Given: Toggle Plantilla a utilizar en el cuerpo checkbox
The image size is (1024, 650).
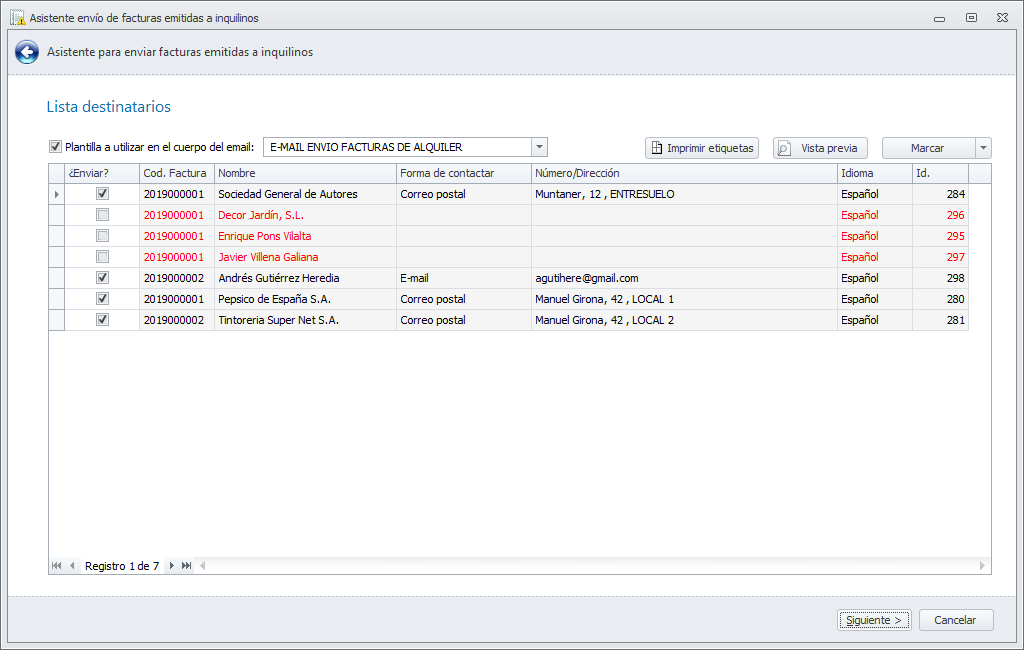Looking at the screenshot, I should [56, 147].
